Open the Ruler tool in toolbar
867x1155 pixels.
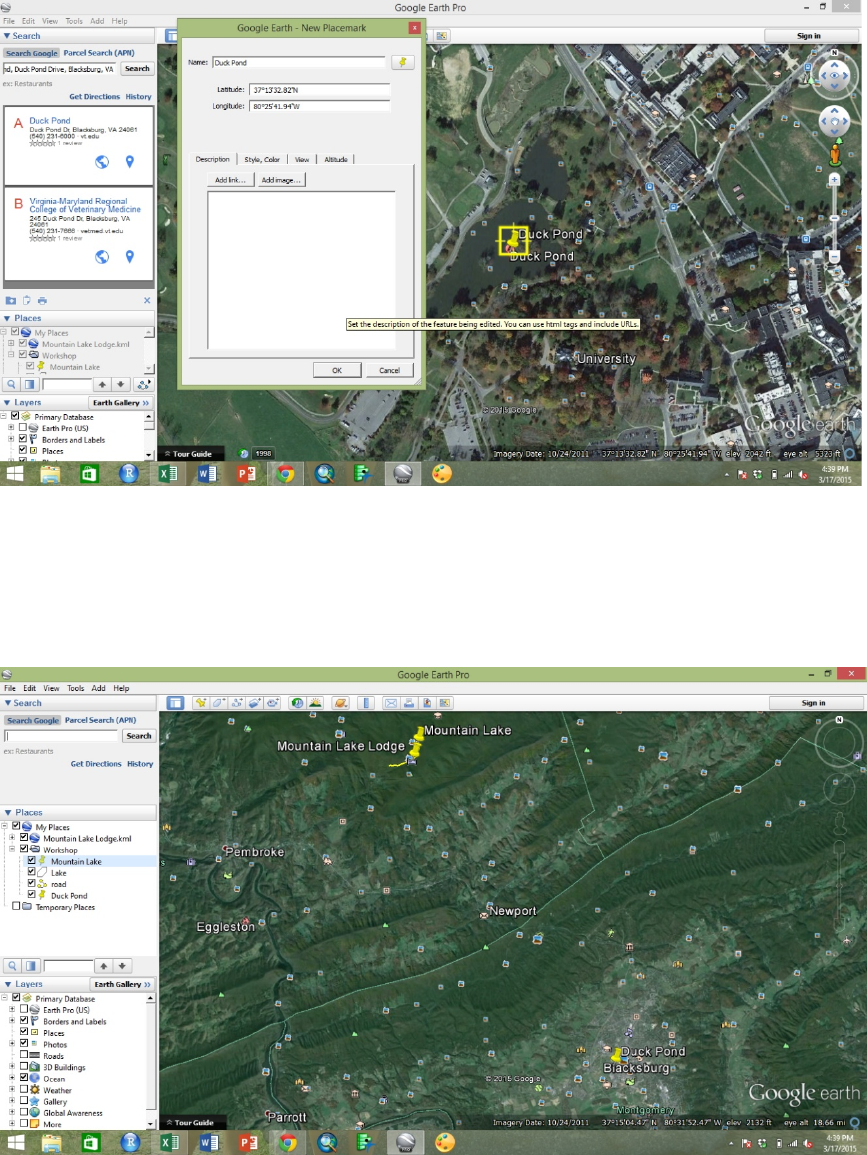pyautogui.click(x=365, y=703)
